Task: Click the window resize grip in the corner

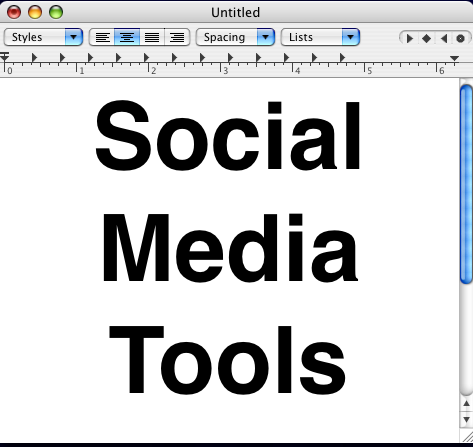Action: coord(467,436)
